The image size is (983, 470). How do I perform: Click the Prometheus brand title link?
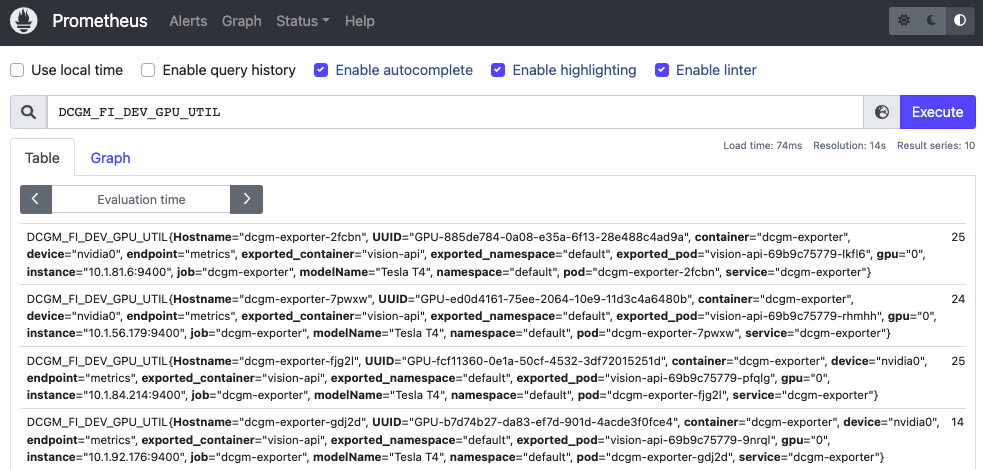pyautogui.click(x=100, y=21)
